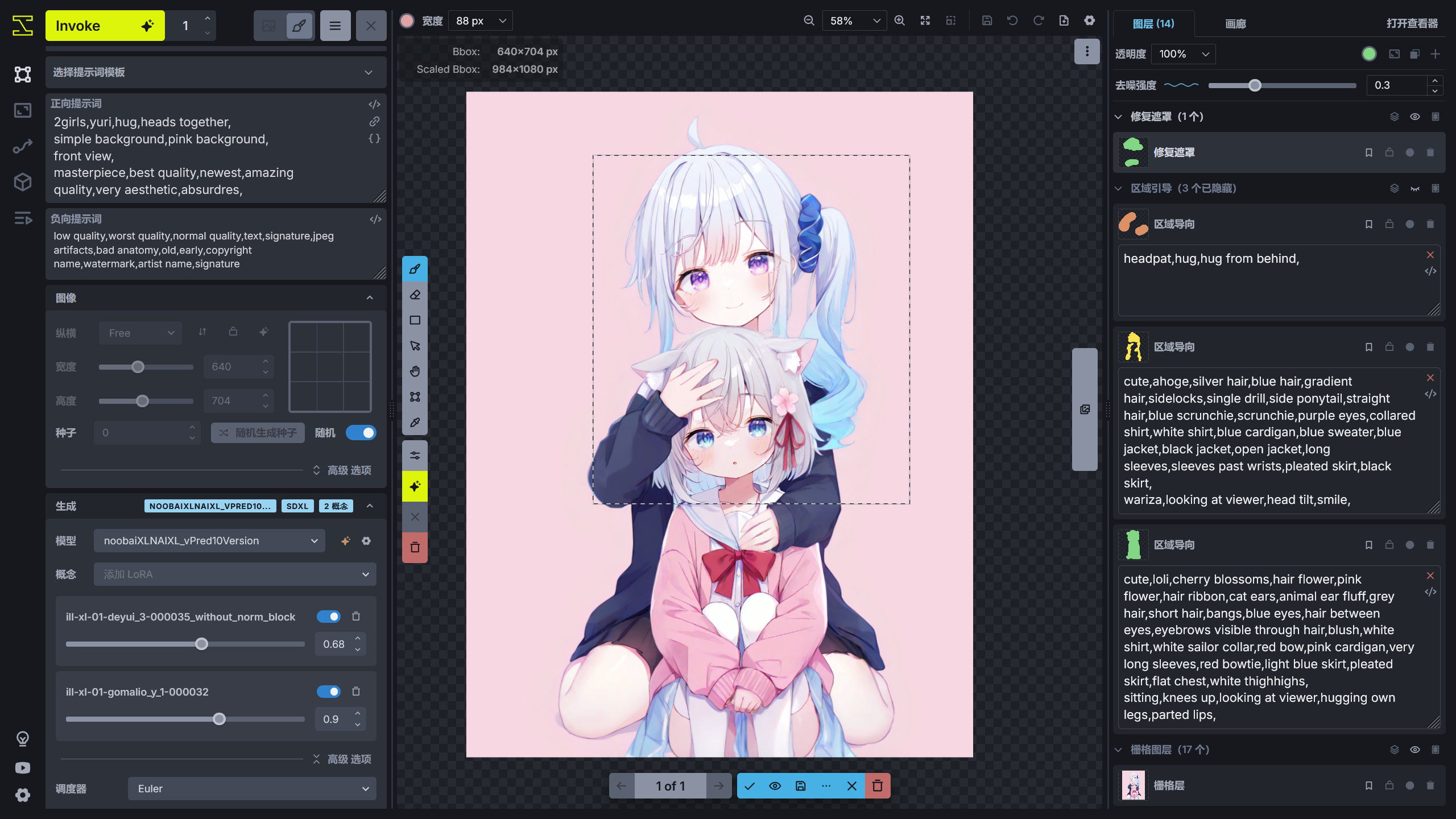Click the 随机生成种子 button
The width and height of the screenshot is (1456, 819).
pos(257,433)
